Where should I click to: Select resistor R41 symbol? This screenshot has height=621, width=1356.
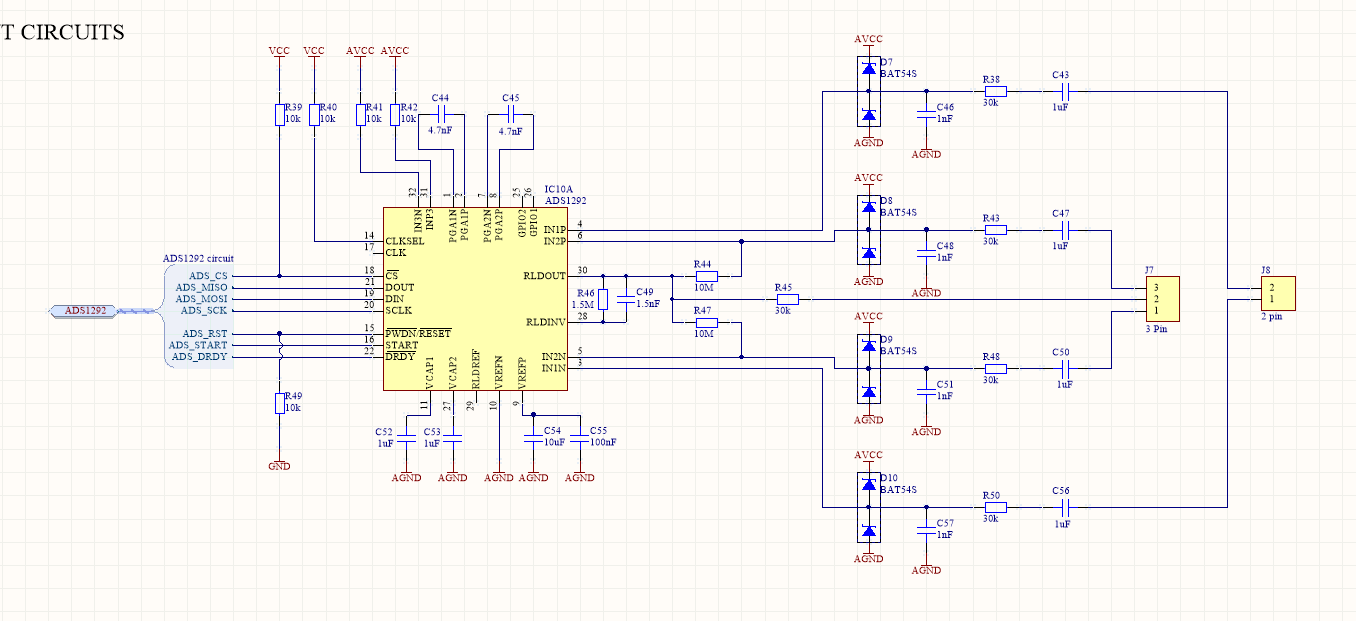click(361, 114)
